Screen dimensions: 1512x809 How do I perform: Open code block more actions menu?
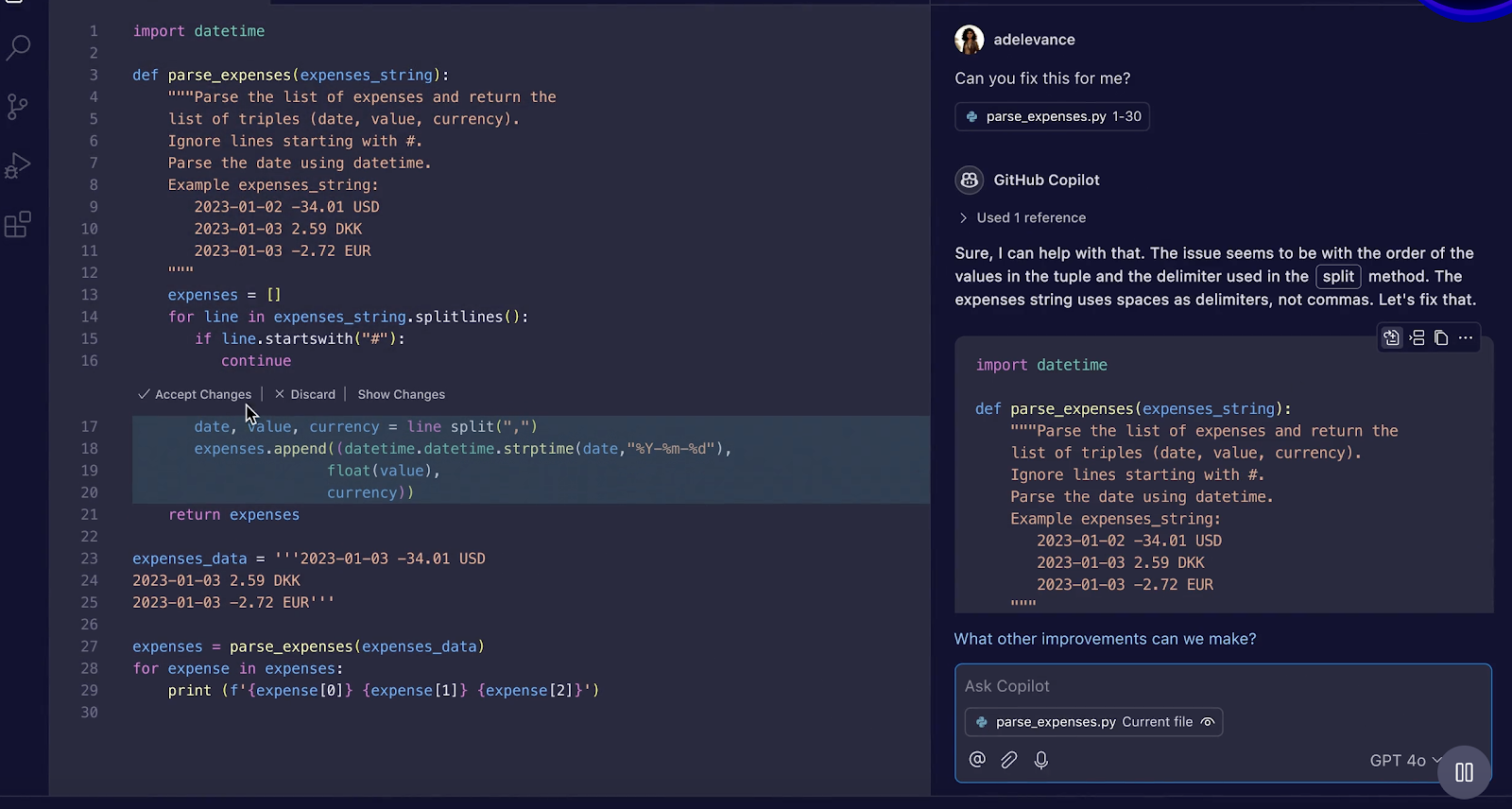point(1466,337)
